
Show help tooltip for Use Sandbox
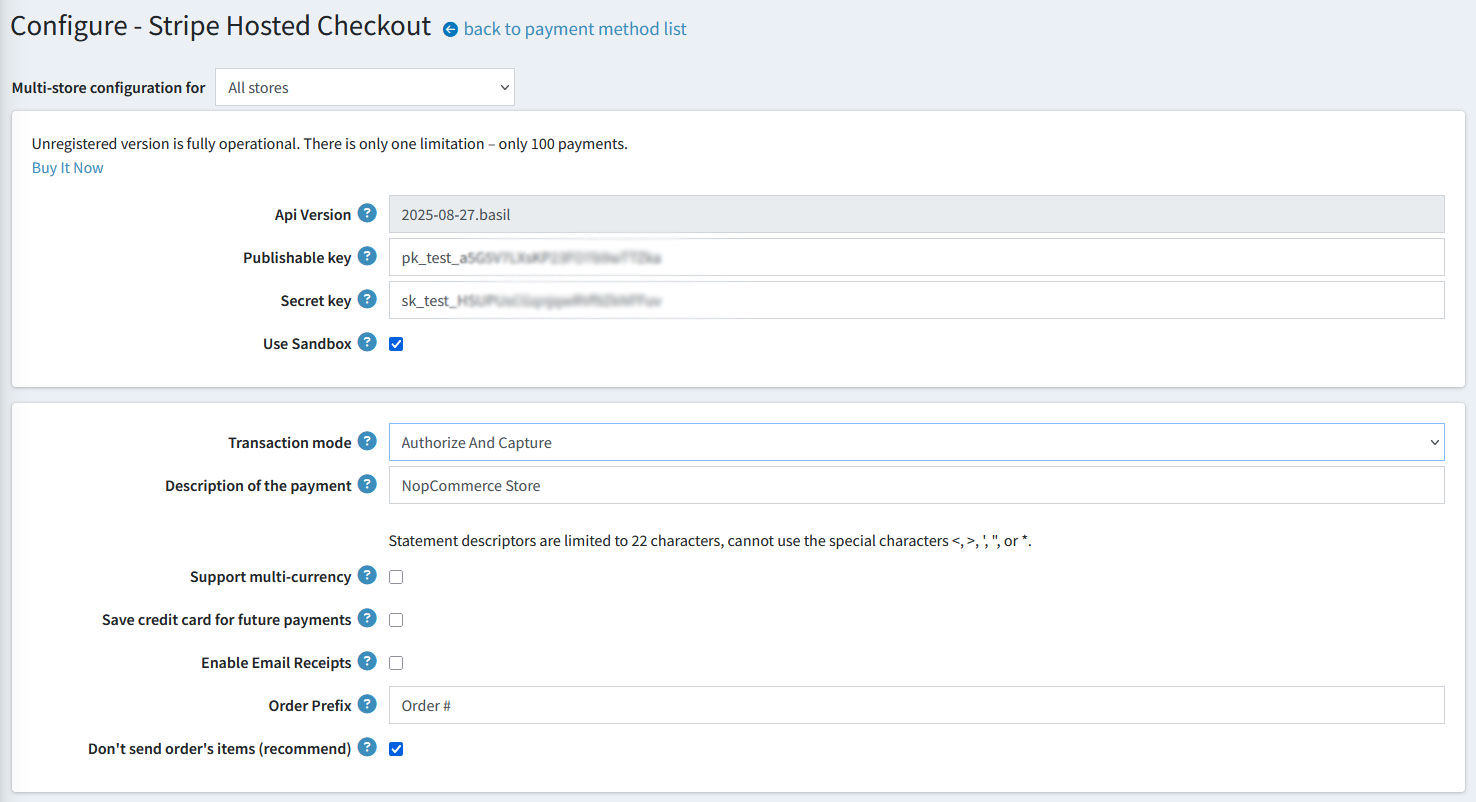367,342
